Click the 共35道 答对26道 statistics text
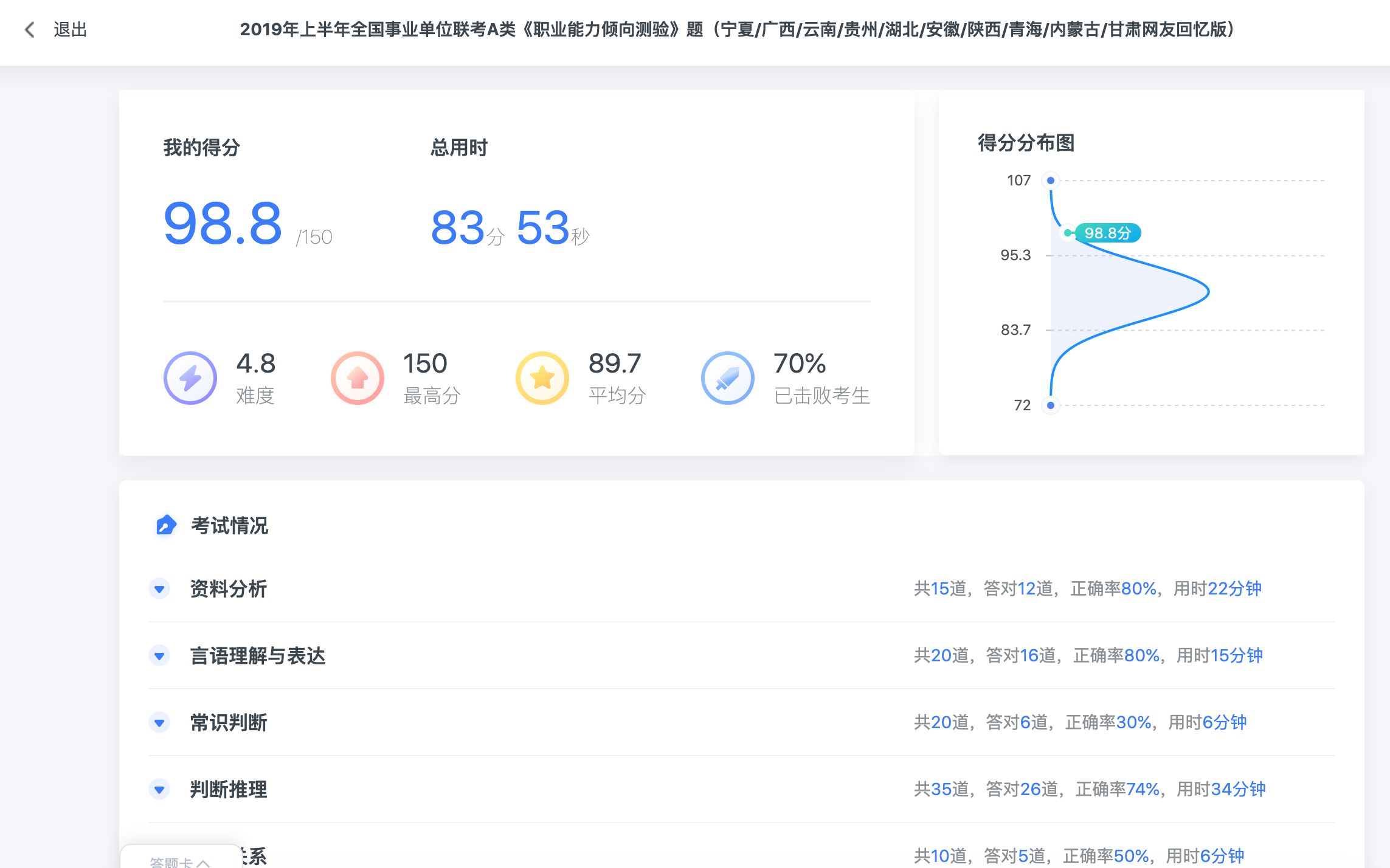The height and width of the screenshot is (868, 1390). [x=1090, y=789]
